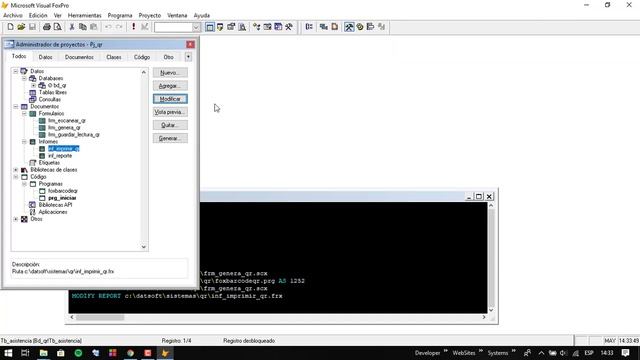Open the database combo box dropdown
Image resolution: width=640 pixels, height=360 pixels.
[196, 27]
